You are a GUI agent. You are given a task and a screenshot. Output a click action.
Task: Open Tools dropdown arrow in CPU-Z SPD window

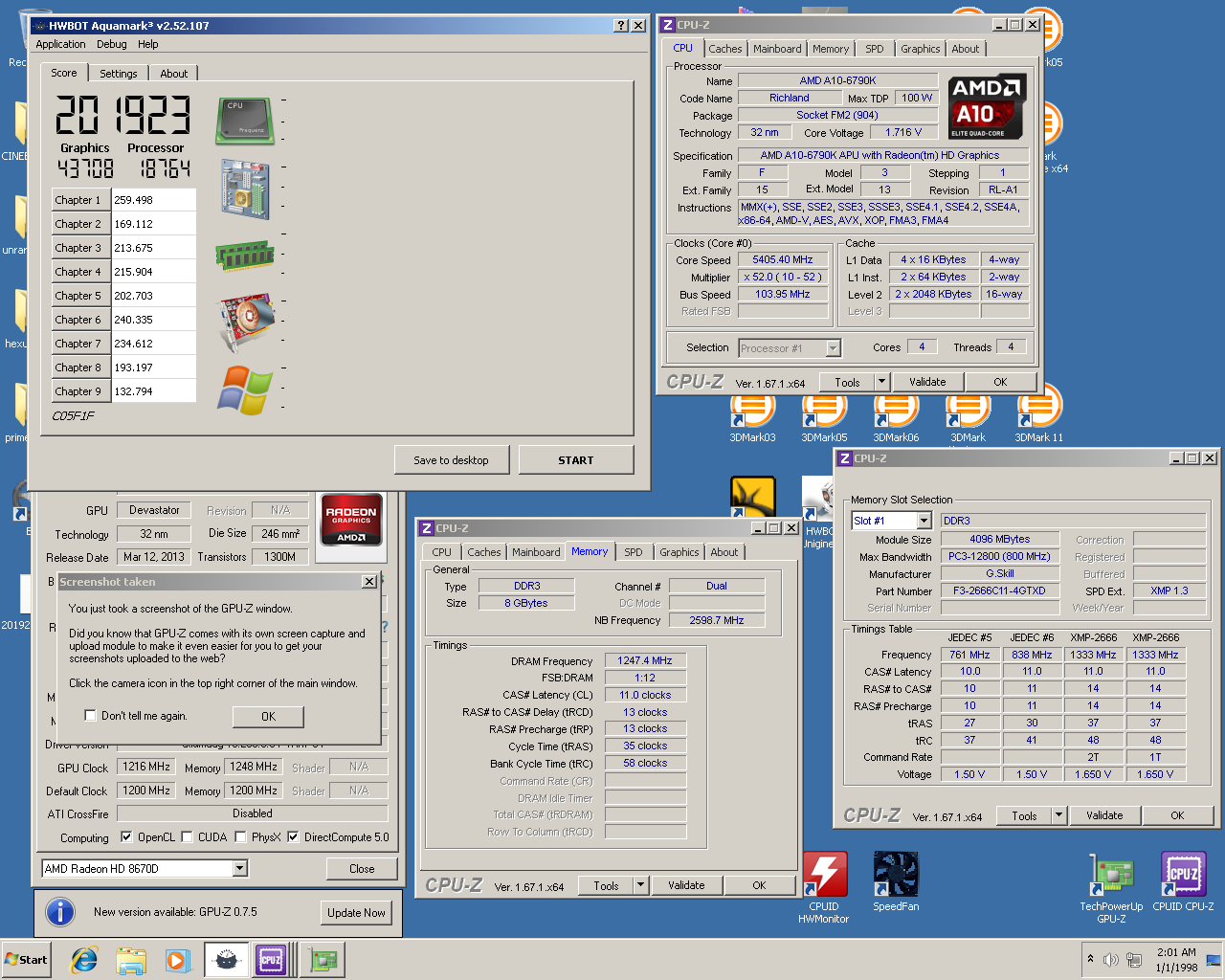click(x=1058, y=815)
